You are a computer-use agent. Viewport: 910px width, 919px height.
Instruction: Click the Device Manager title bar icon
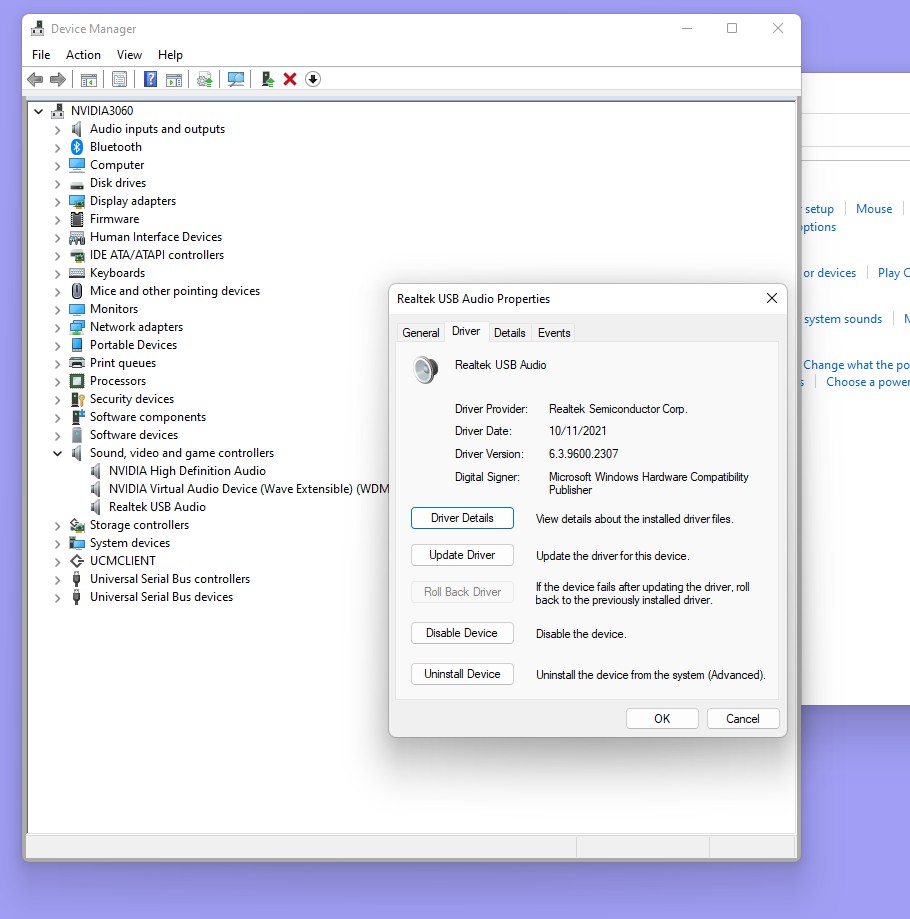[x=38, y=28]
